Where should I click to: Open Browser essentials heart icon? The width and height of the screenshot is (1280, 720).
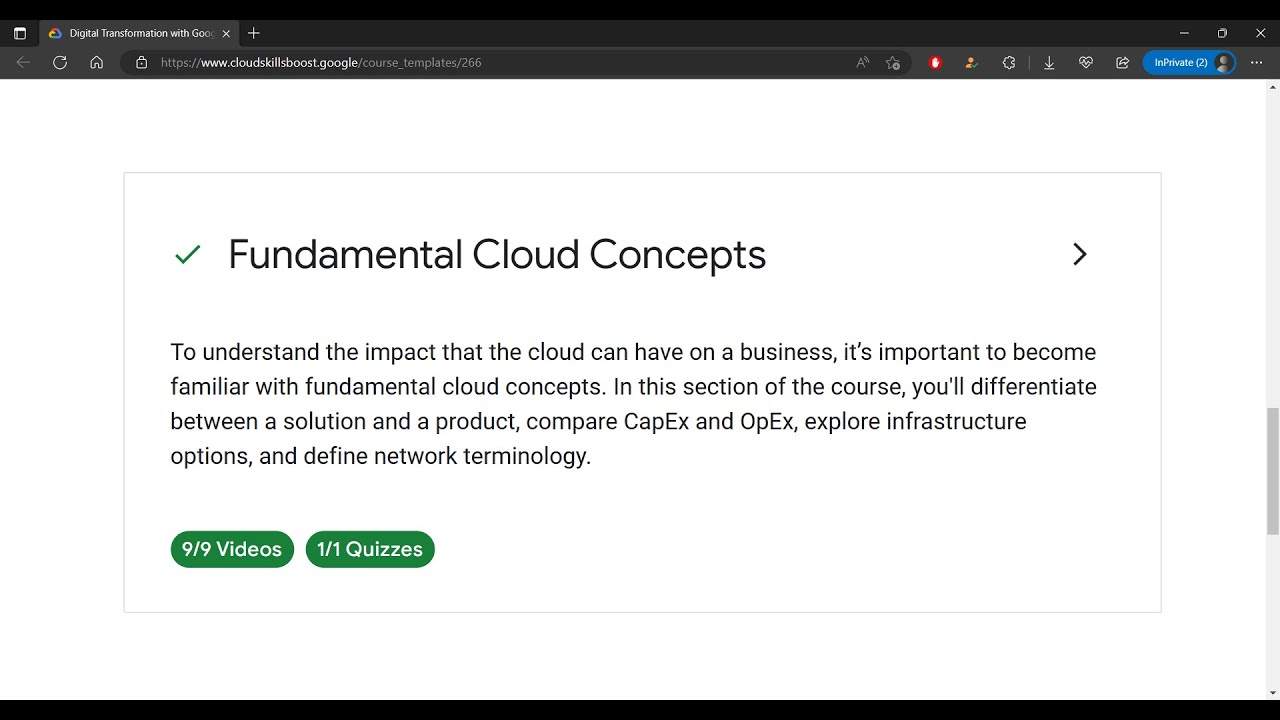coord(1086,62)
